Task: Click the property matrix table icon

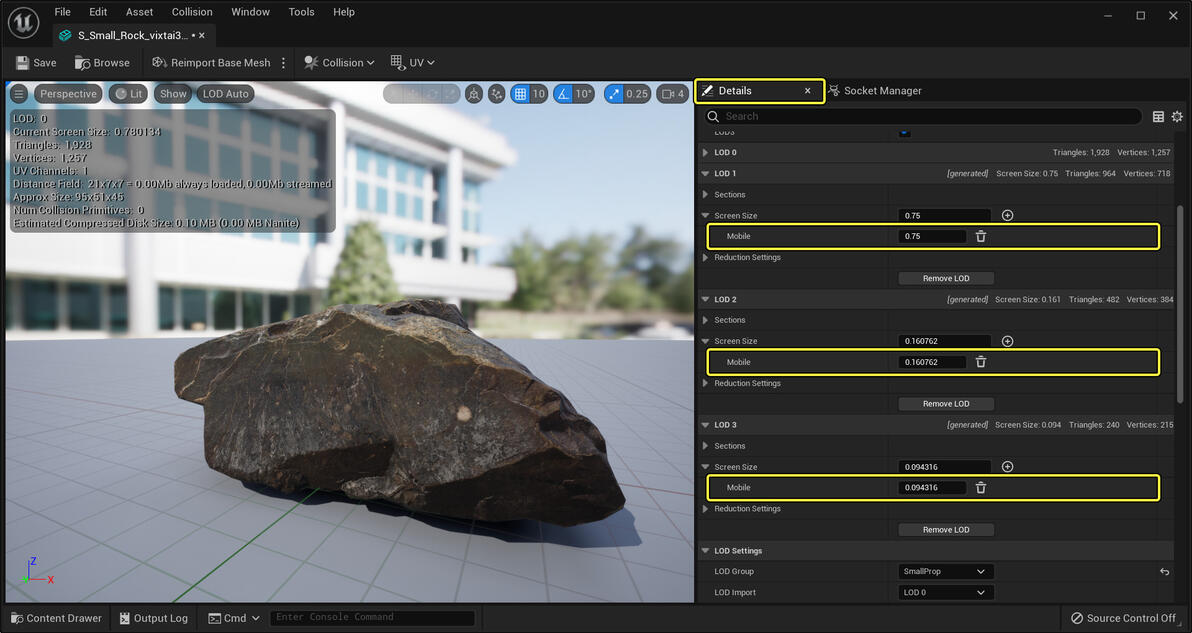Action: pyautogui.click(x=1158, y=117)
